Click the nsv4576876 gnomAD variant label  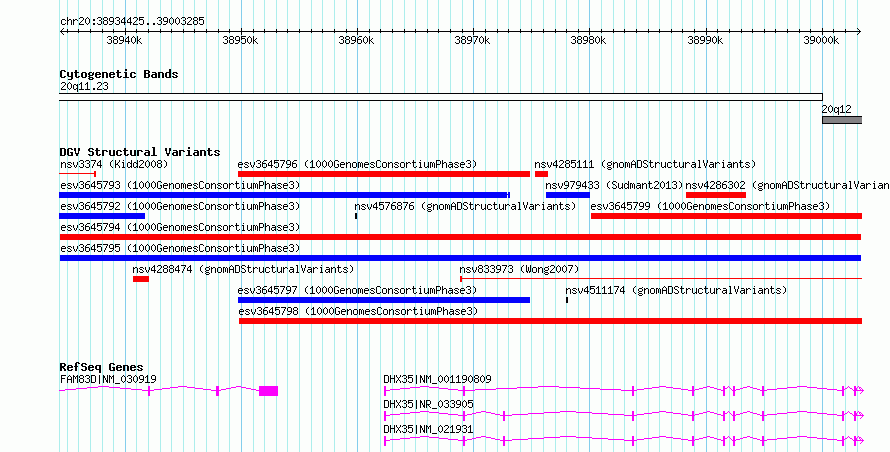point(465,207)
